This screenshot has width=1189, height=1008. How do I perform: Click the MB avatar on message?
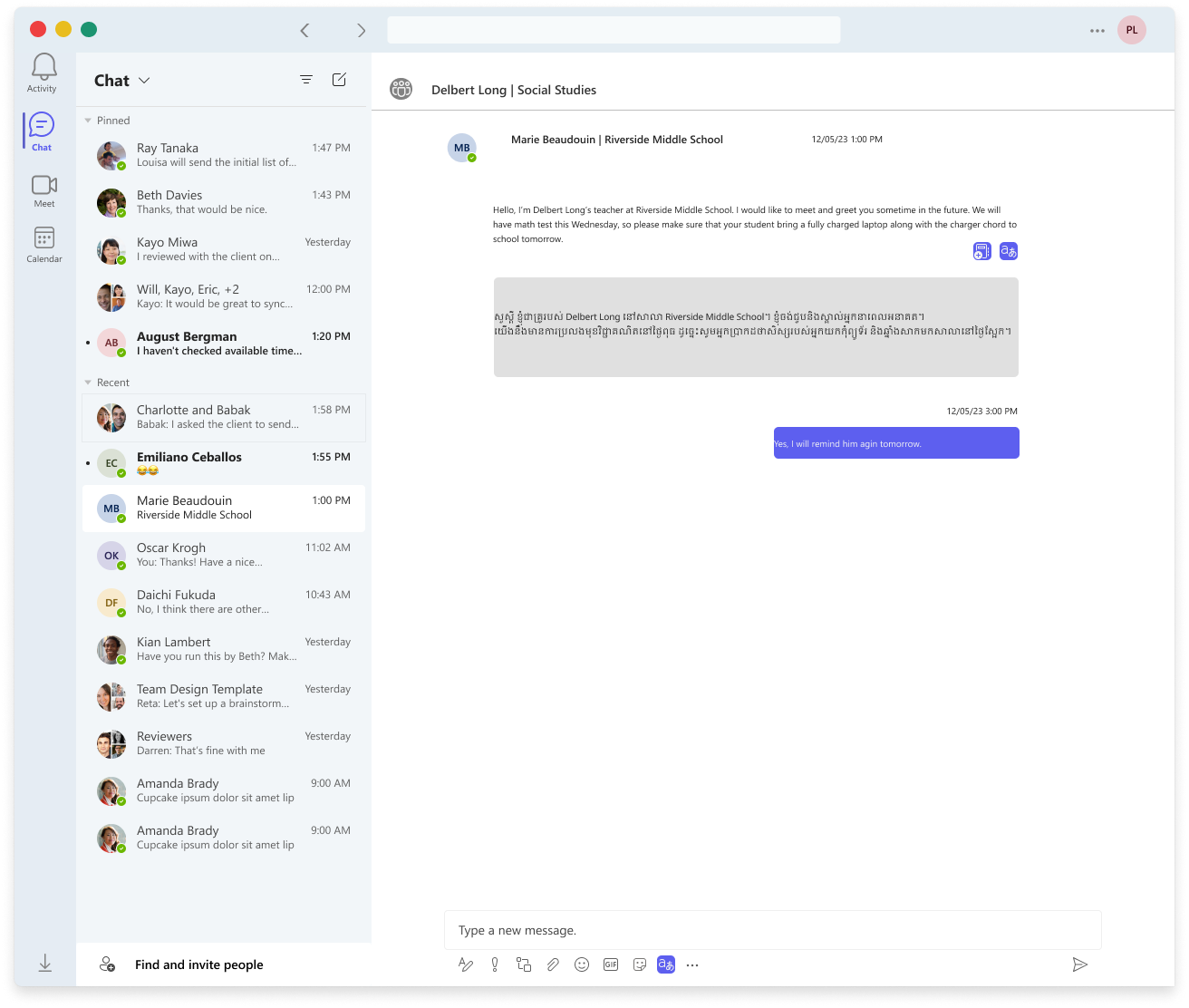pos(462,148)
